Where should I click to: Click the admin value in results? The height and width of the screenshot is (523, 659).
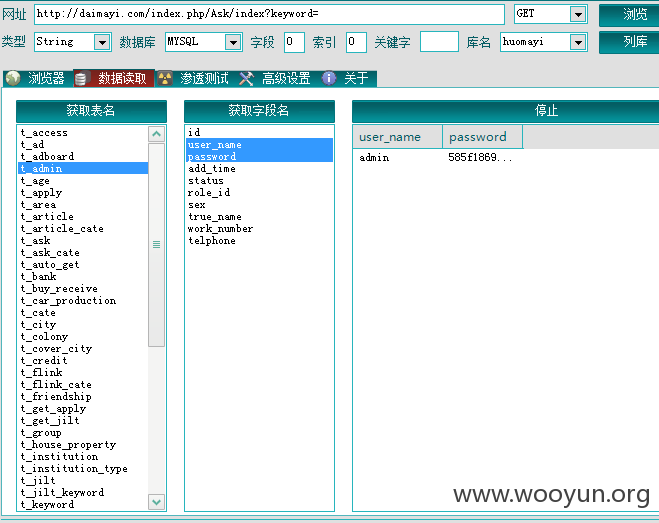point(374,158)
